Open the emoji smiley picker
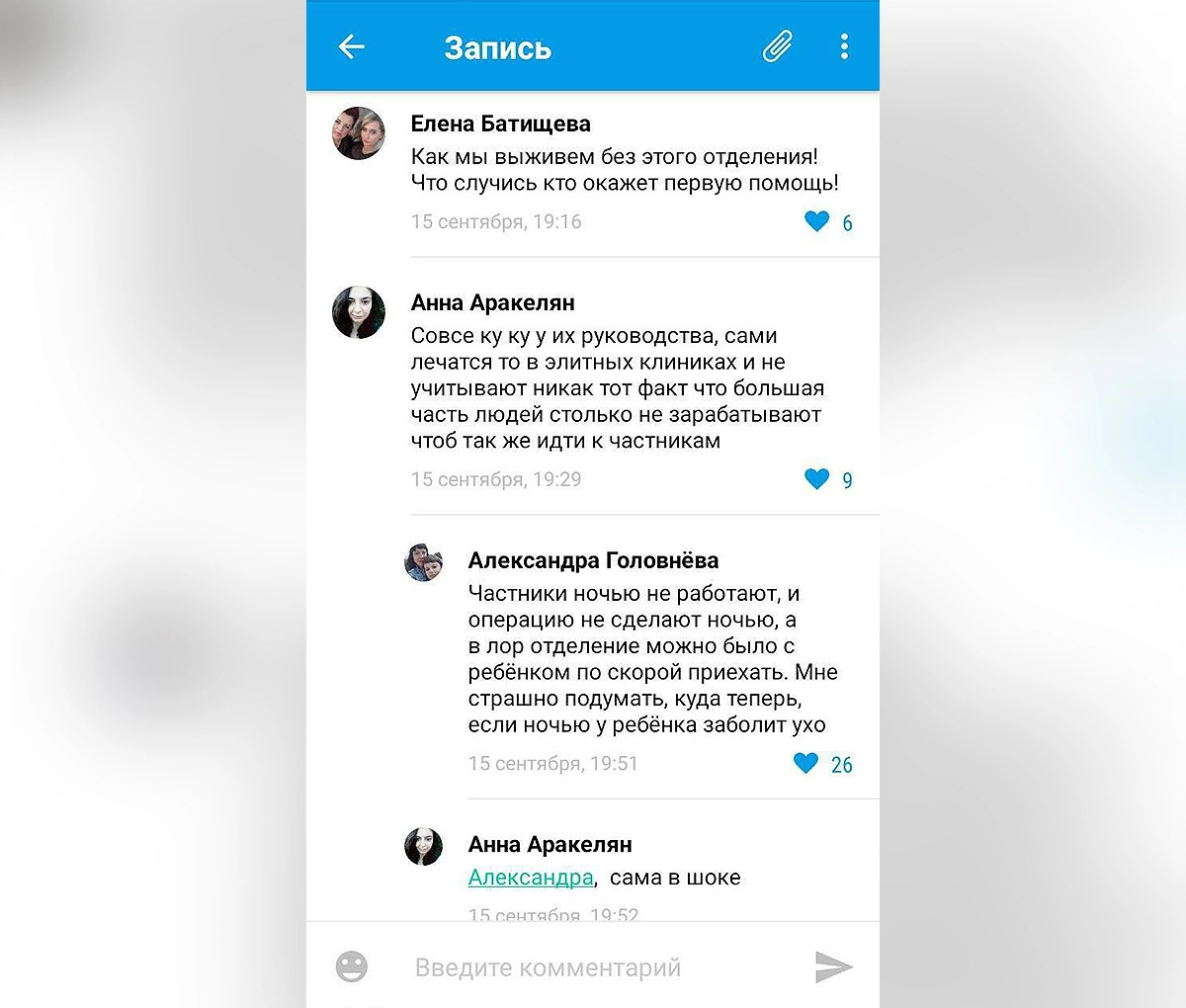 point(352,966)
